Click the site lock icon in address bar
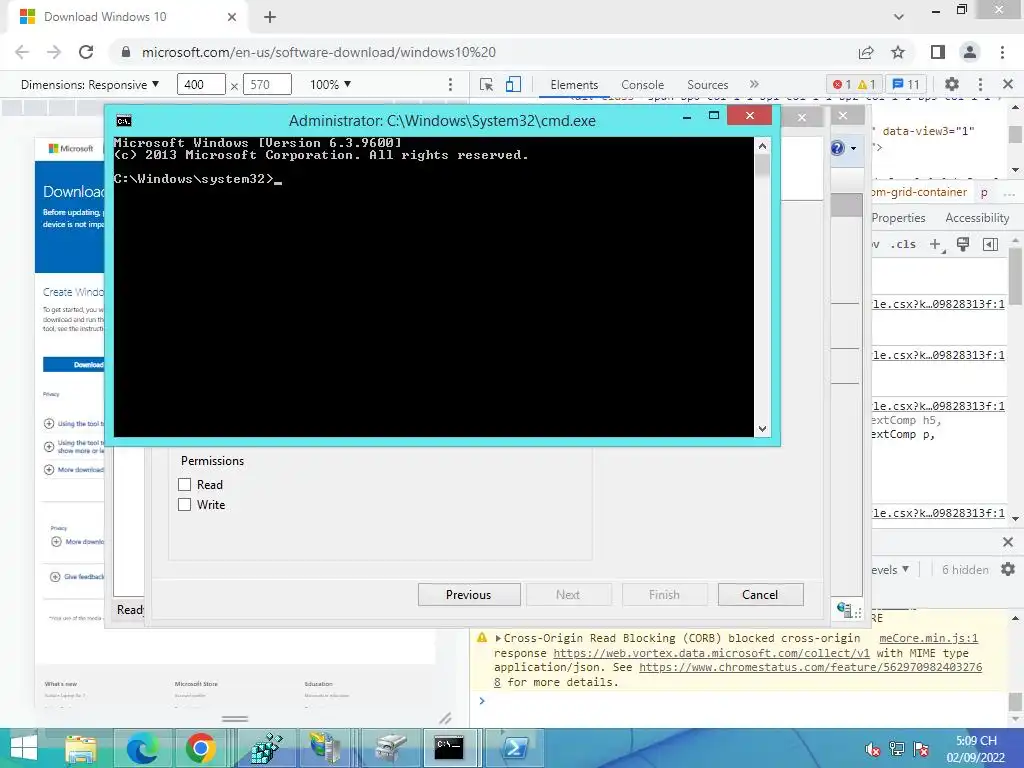This screenshot has width=1024, height=768. click(x=125, y=52)
